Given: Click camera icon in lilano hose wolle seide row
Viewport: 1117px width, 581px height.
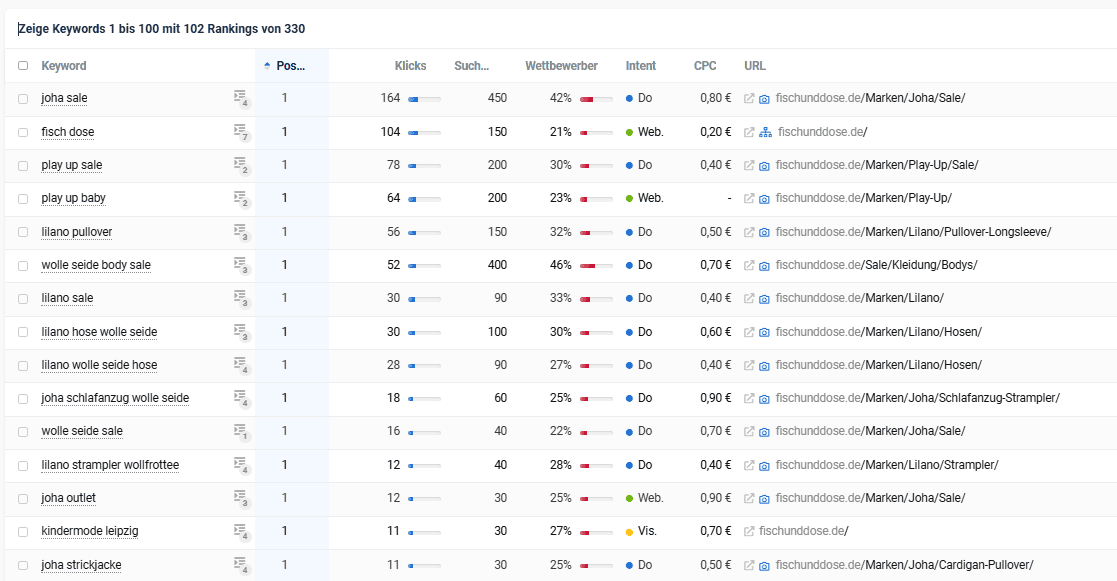Looking at the screenshot, I should click(x=764, y=332).
